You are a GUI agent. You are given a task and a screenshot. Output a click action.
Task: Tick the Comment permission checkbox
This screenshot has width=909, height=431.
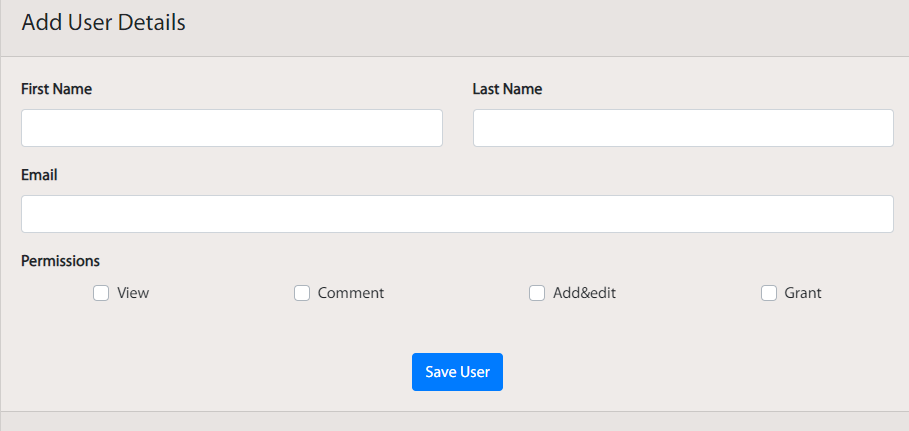click(x=302, y=294)
